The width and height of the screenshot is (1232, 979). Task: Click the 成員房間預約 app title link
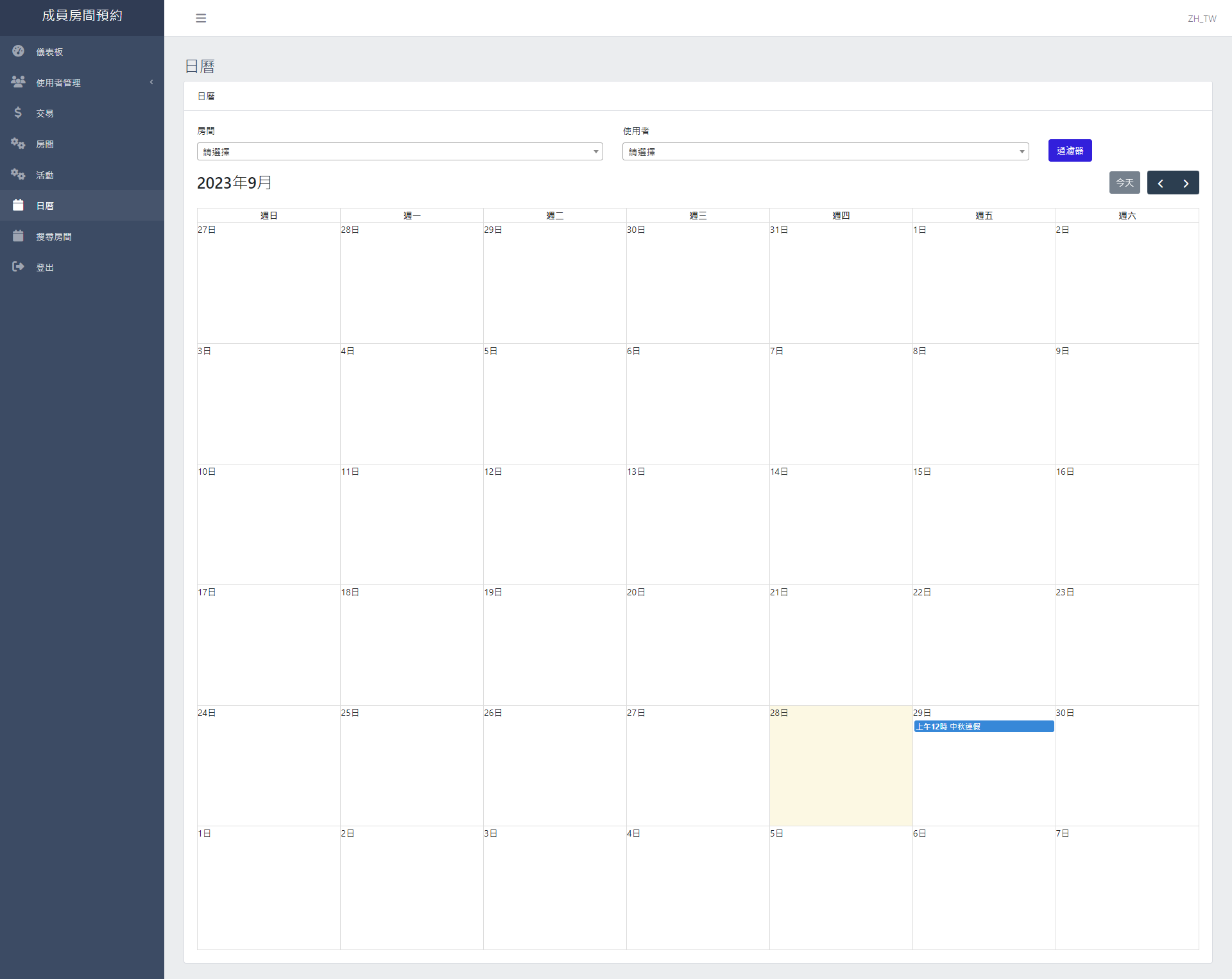pyautogui.click(x=82, y=15)
